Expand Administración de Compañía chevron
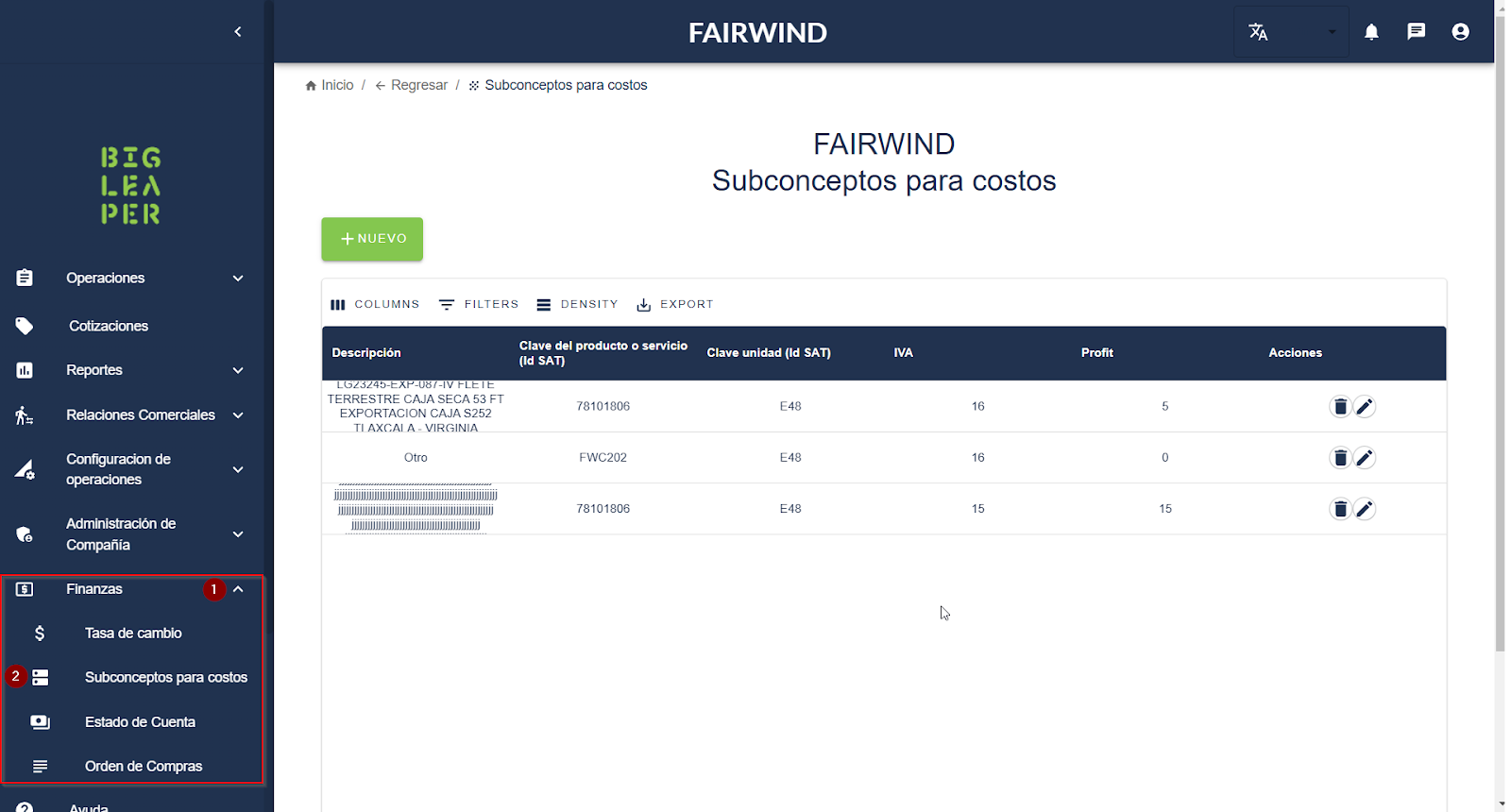 (x=238, y=534)
